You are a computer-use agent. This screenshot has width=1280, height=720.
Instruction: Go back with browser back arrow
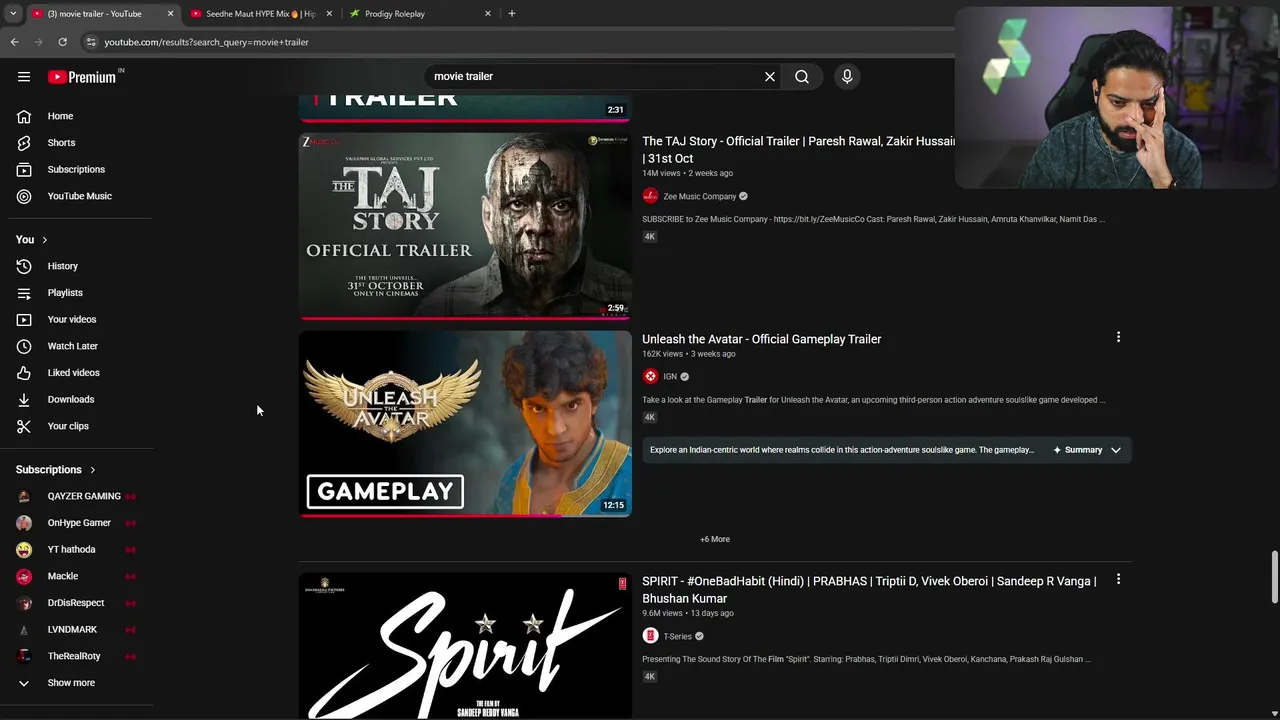[x=14, y=42]
